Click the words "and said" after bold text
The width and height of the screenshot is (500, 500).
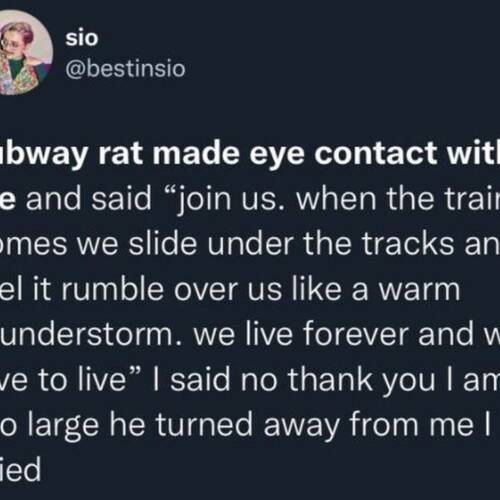point(89,199)
